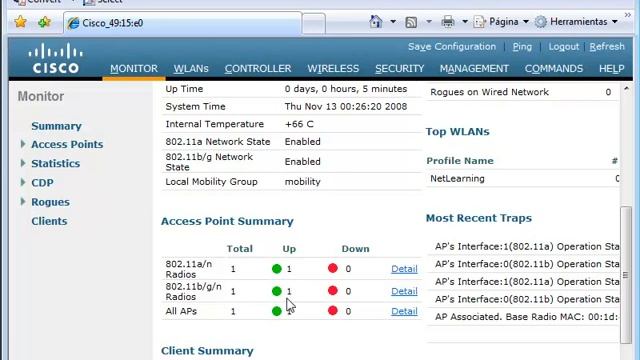Click the Herramientas gear icon

coord(540,22)
